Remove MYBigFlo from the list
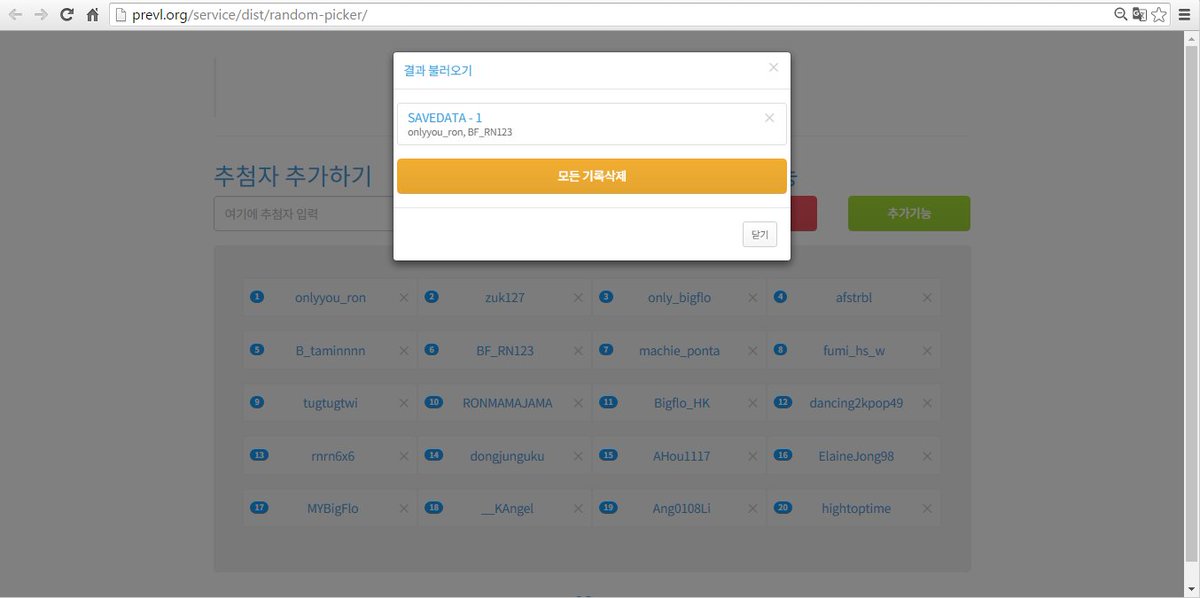 point(404,508)
